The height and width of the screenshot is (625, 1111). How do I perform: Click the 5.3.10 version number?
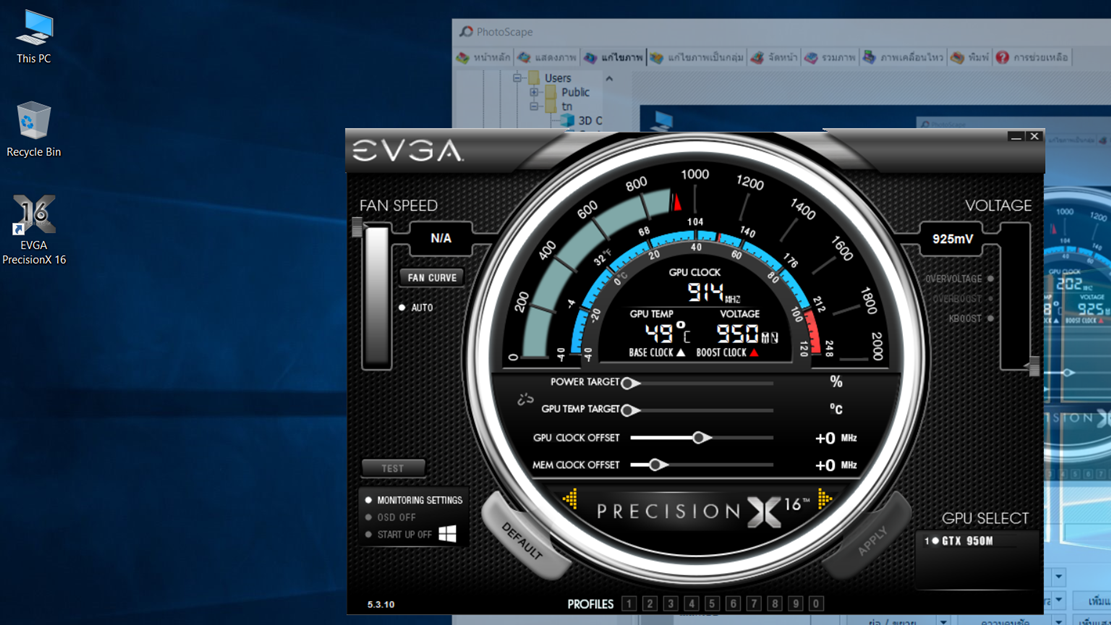(381, 604)
